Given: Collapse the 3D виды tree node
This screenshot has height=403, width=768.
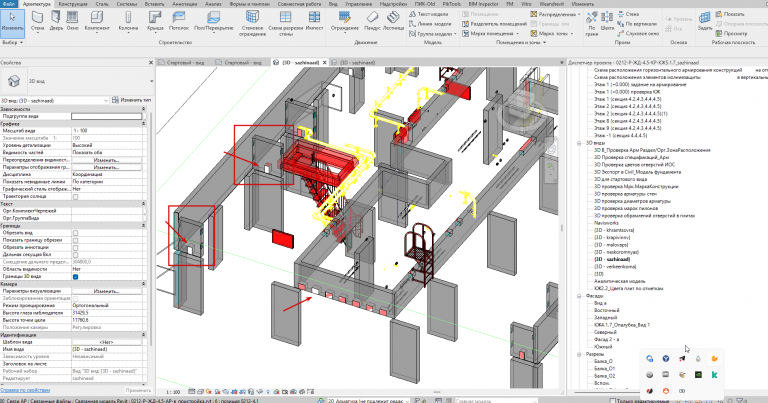Looking at the screenshot, I should (579, 143).
